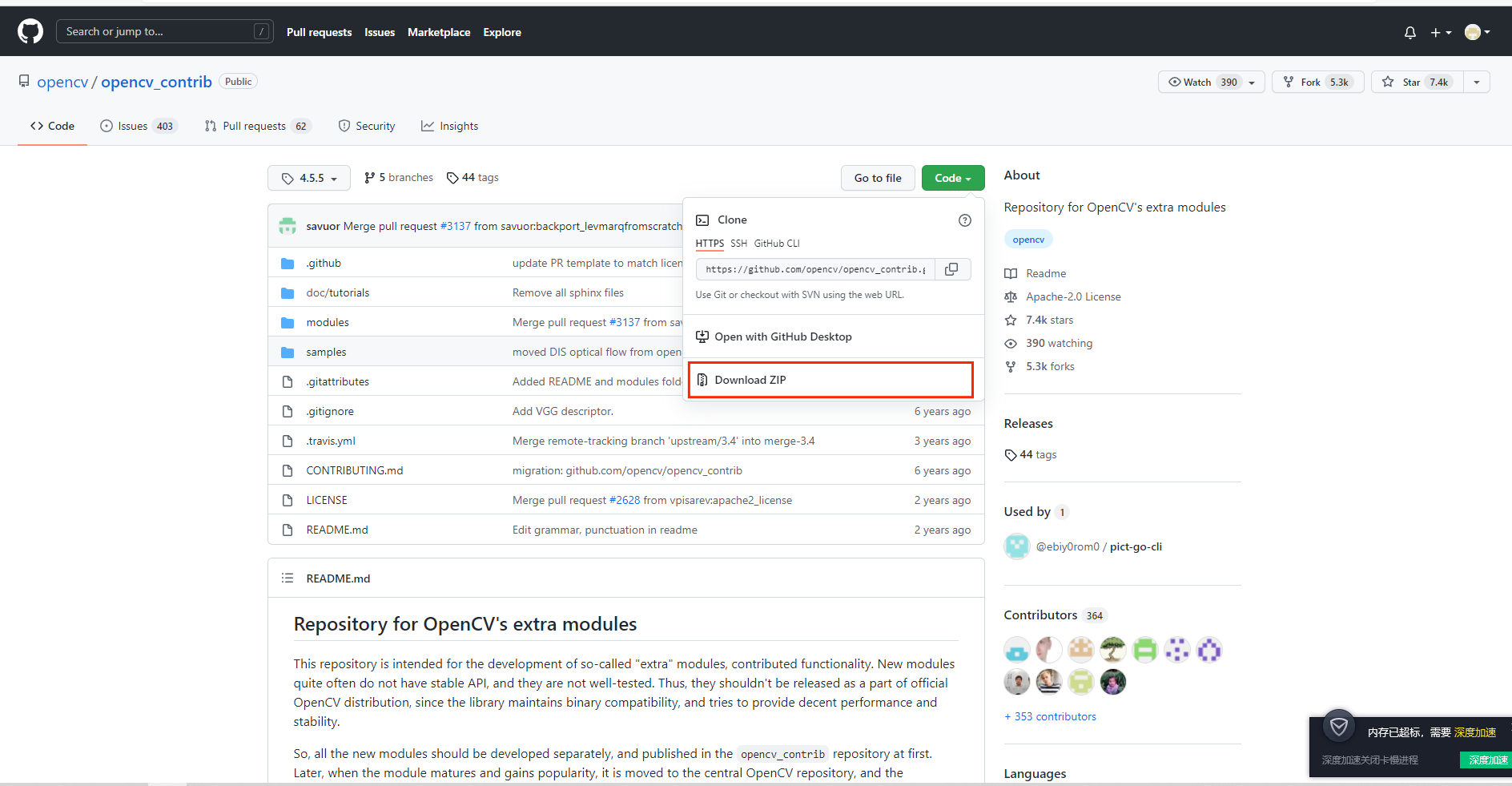
Task: View + 353 contributors
Action: 1050,716
